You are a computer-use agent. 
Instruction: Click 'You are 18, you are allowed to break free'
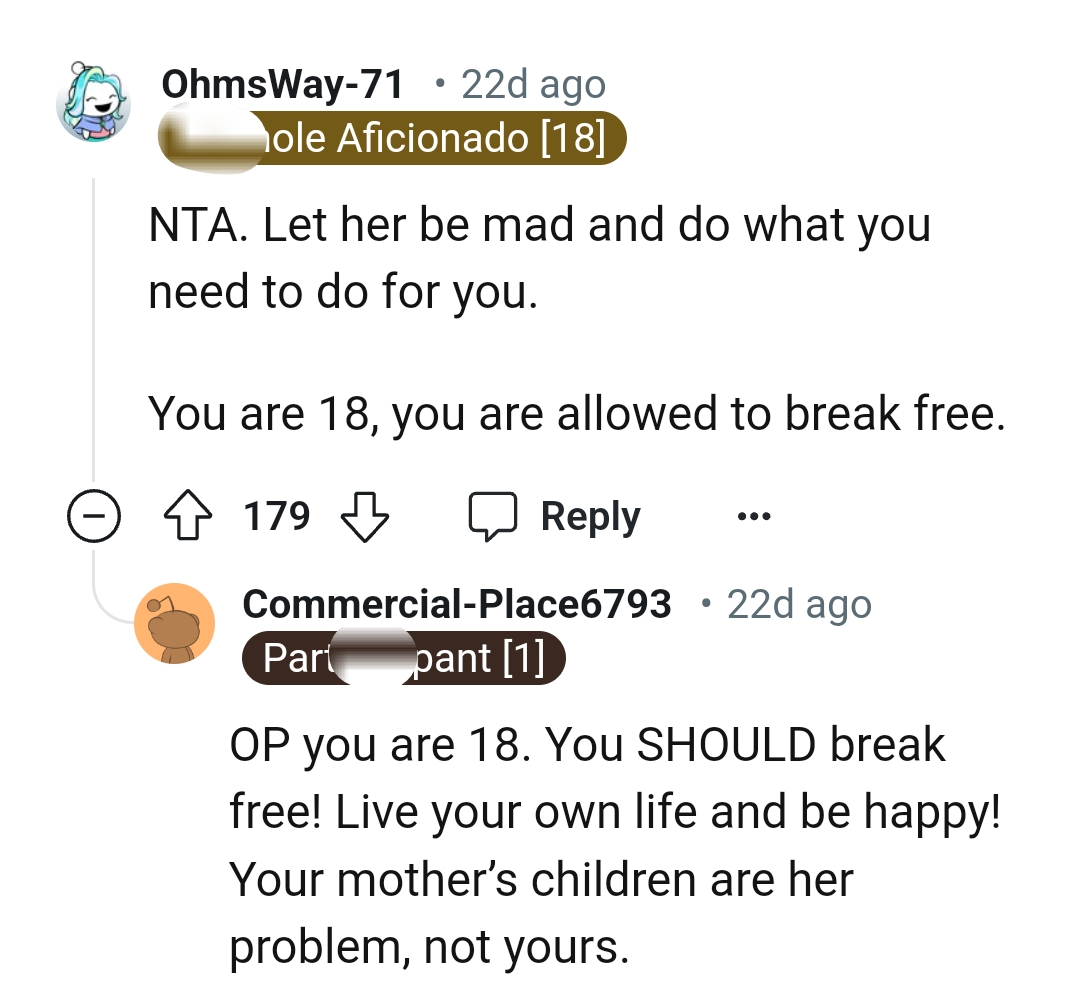pos(580,412)
